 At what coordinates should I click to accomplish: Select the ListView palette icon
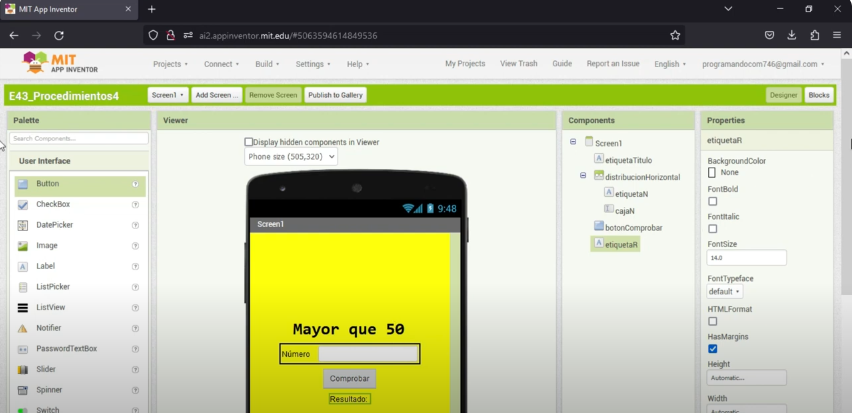(x=22, y=308)
